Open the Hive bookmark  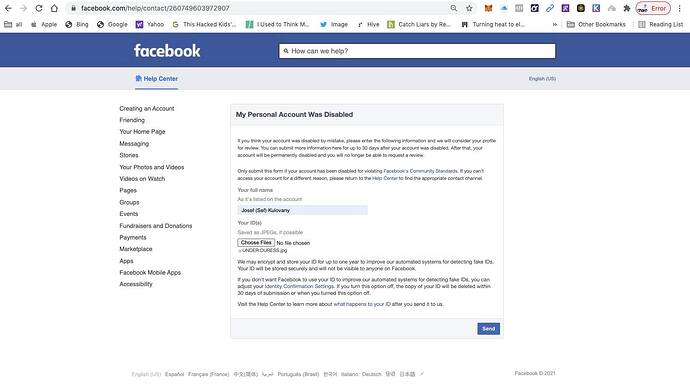coord(368,25)
